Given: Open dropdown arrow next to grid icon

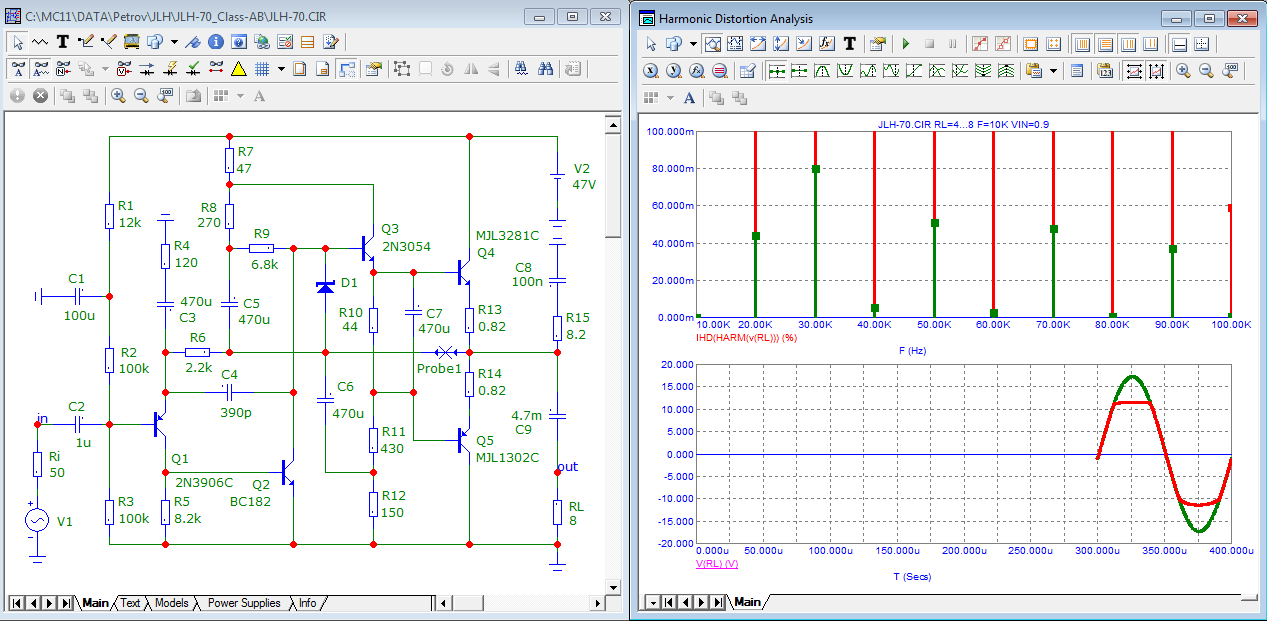Looking at the screenshot, I should pyautogui.click(x=281, y=69).
